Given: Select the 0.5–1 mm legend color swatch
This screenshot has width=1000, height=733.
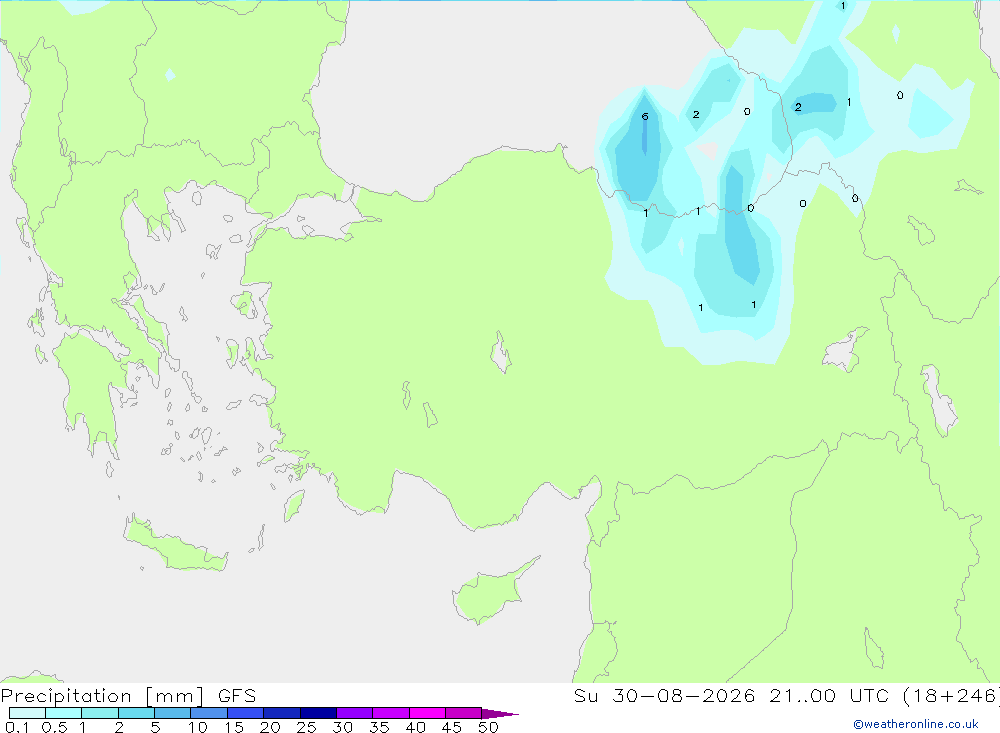Looking at the screenshot, I should click(x=64, y=713).
